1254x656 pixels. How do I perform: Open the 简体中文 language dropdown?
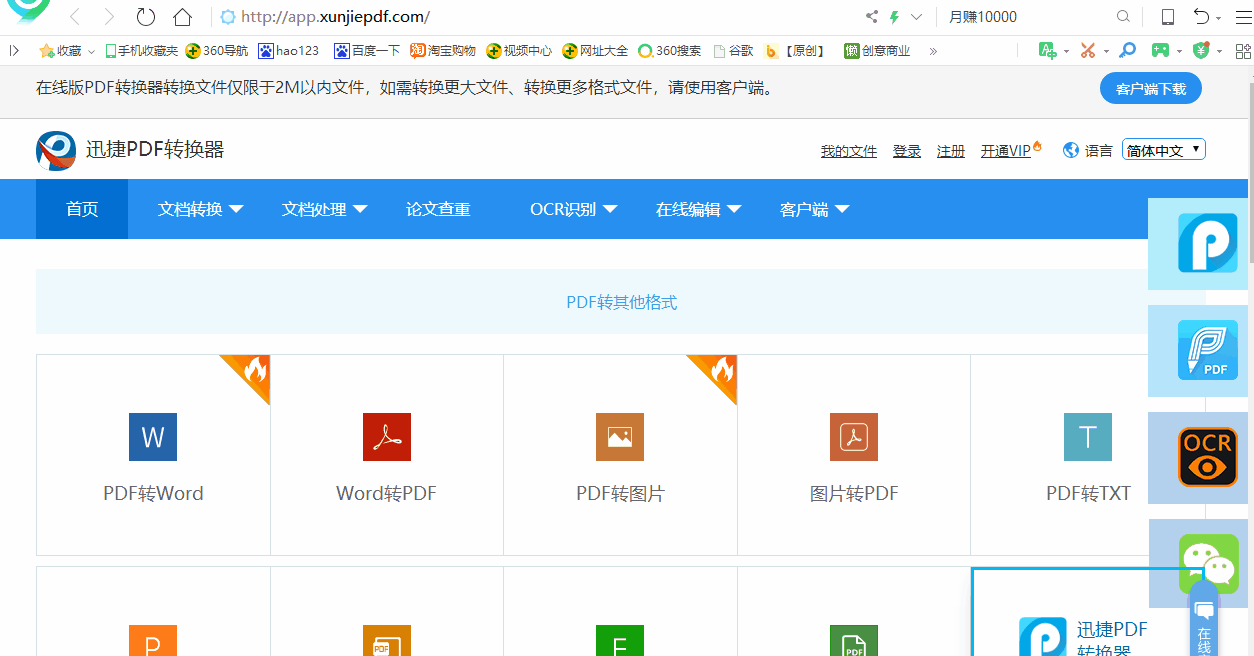click(x=1164, y=150)
